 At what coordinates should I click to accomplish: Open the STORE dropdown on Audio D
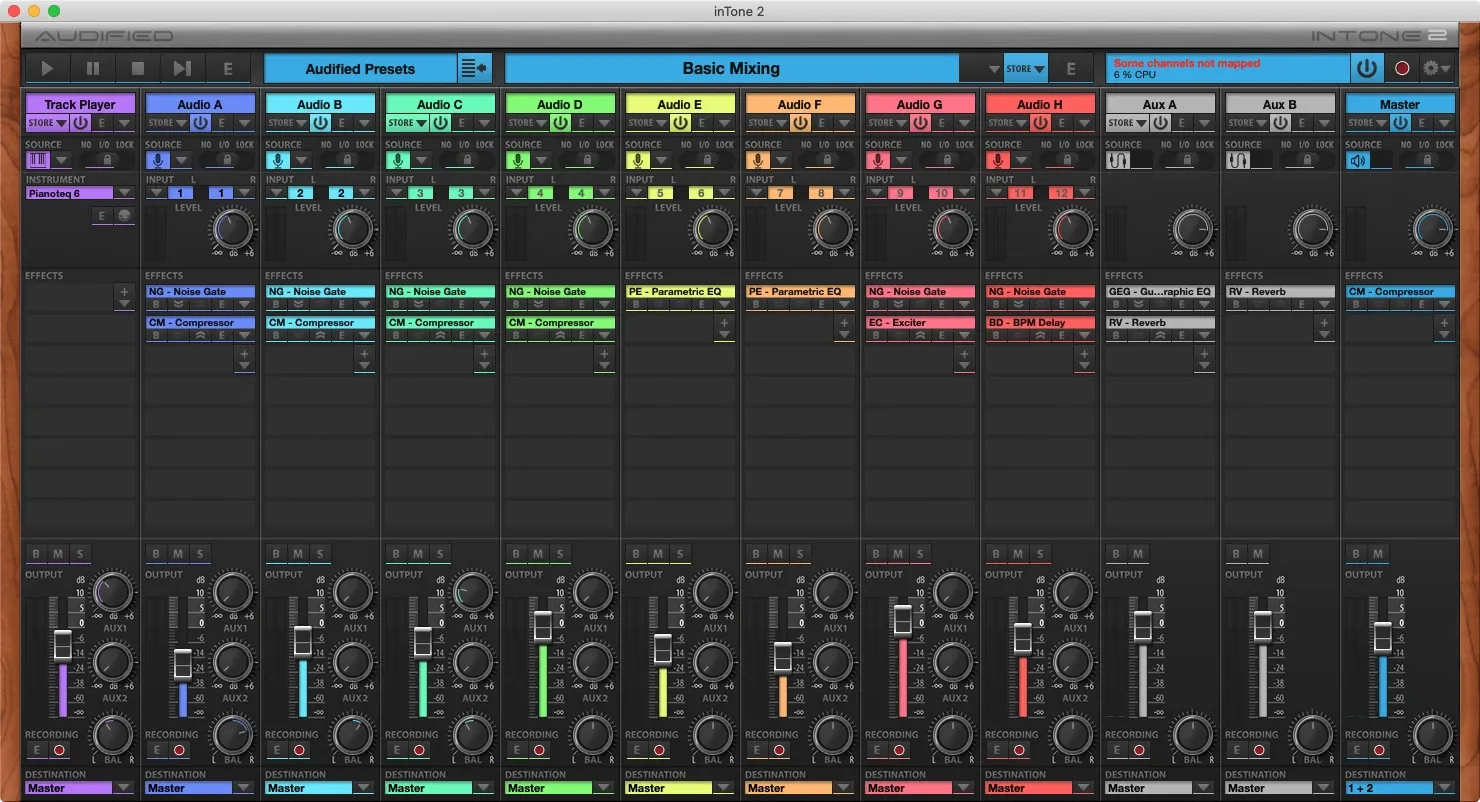point(527,122)
